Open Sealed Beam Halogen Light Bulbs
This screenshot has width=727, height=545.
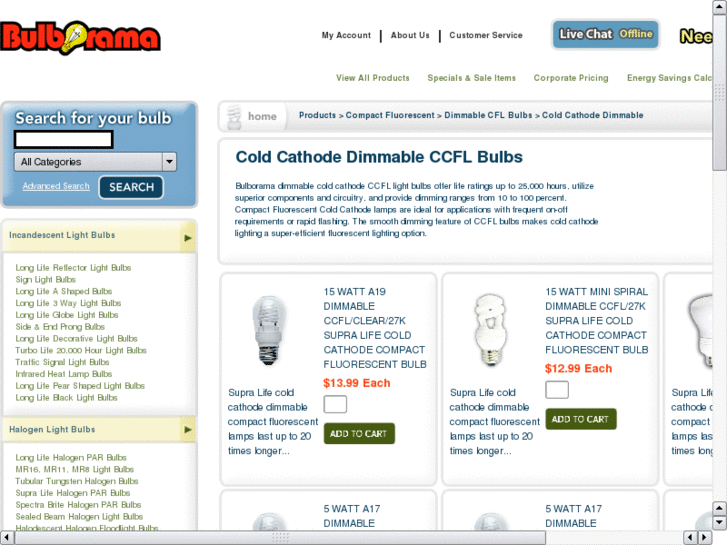[79, 517]
